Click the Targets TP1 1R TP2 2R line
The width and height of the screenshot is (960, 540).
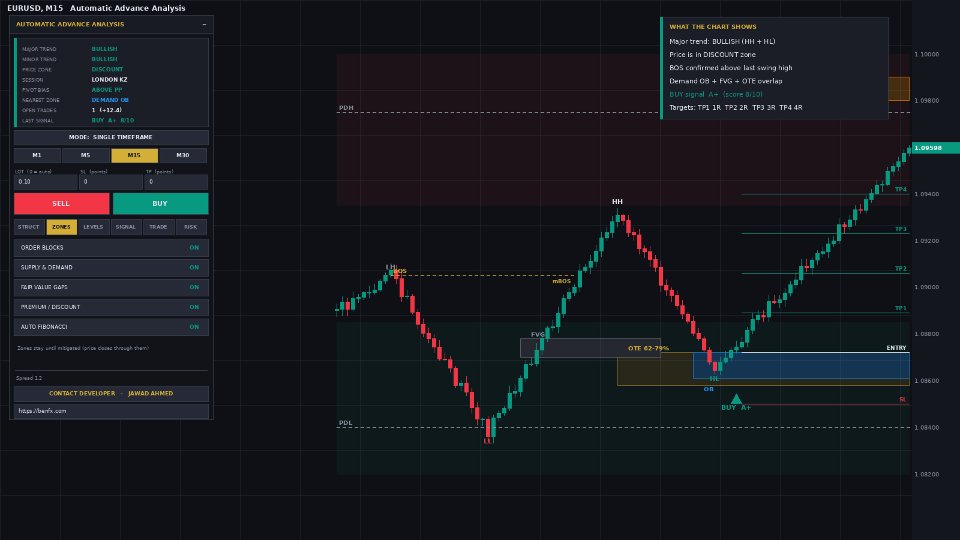point(735,108)
